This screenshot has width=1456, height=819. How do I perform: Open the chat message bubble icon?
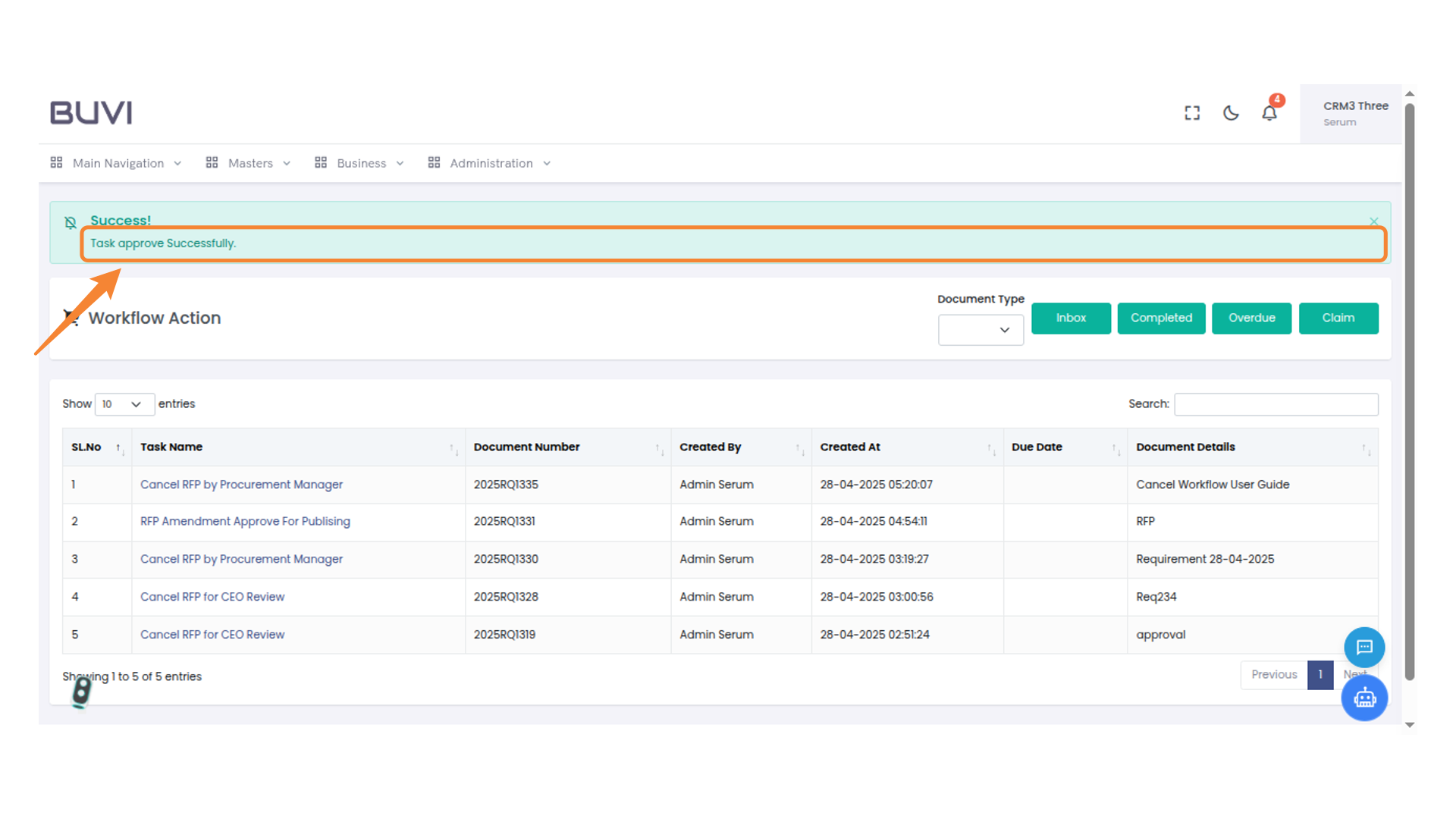pos(1364,647)
